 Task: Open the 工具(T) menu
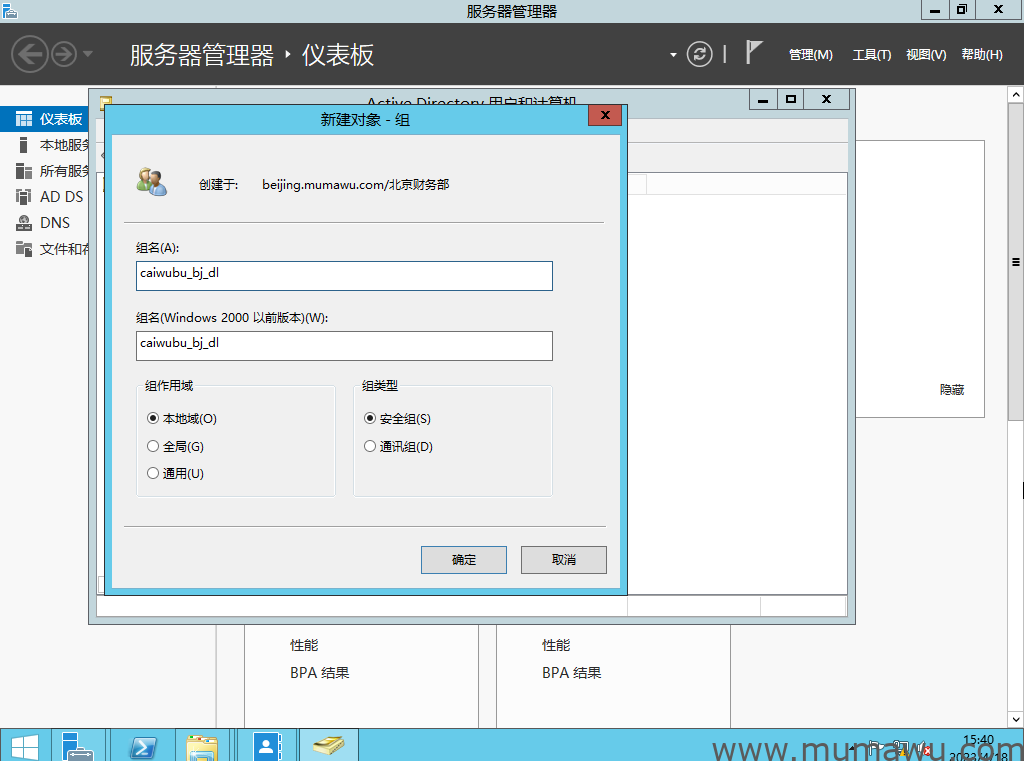(872, 55)
